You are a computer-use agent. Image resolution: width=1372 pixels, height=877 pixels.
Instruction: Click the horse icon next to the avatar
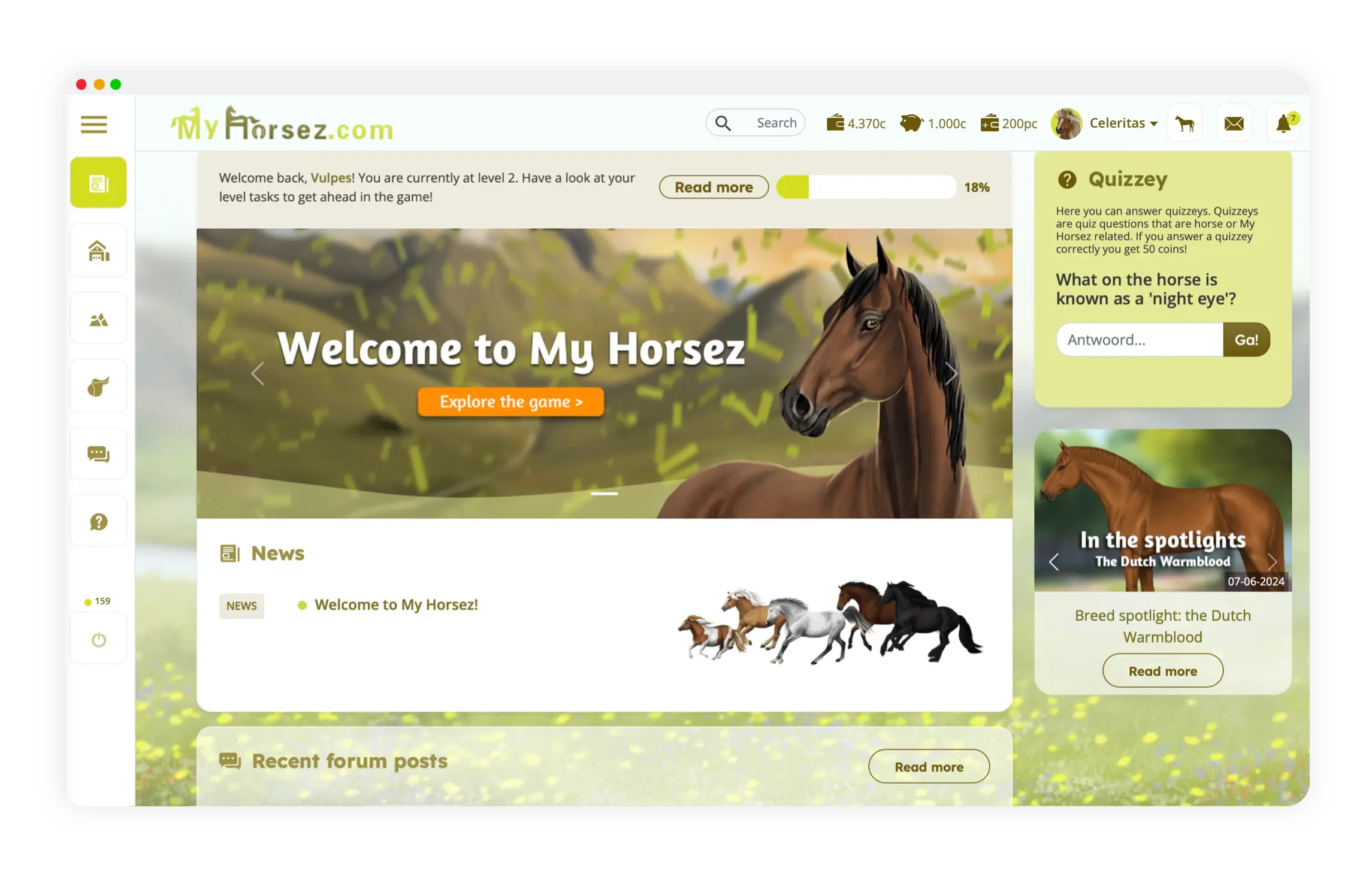point(1185,122)
